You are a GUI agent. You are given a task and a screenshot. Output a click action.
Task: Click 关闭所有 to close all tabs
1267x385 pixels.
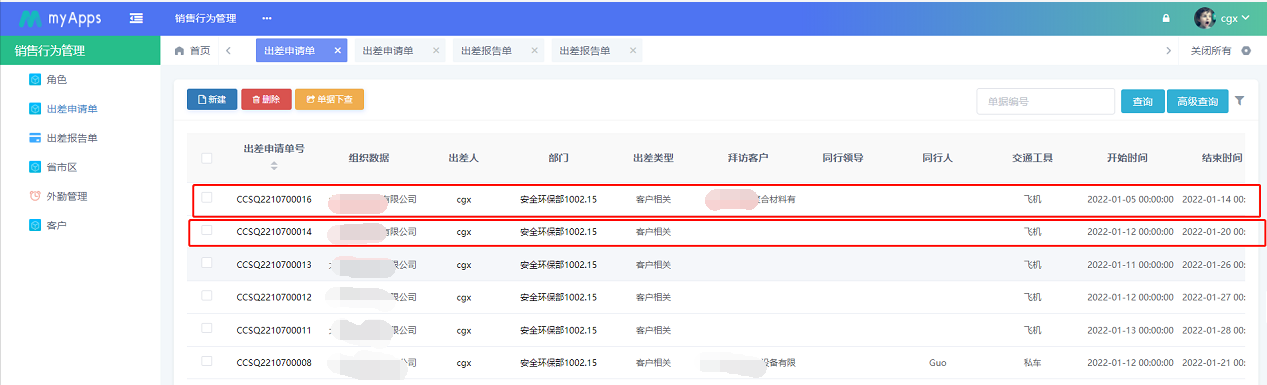1210,50
